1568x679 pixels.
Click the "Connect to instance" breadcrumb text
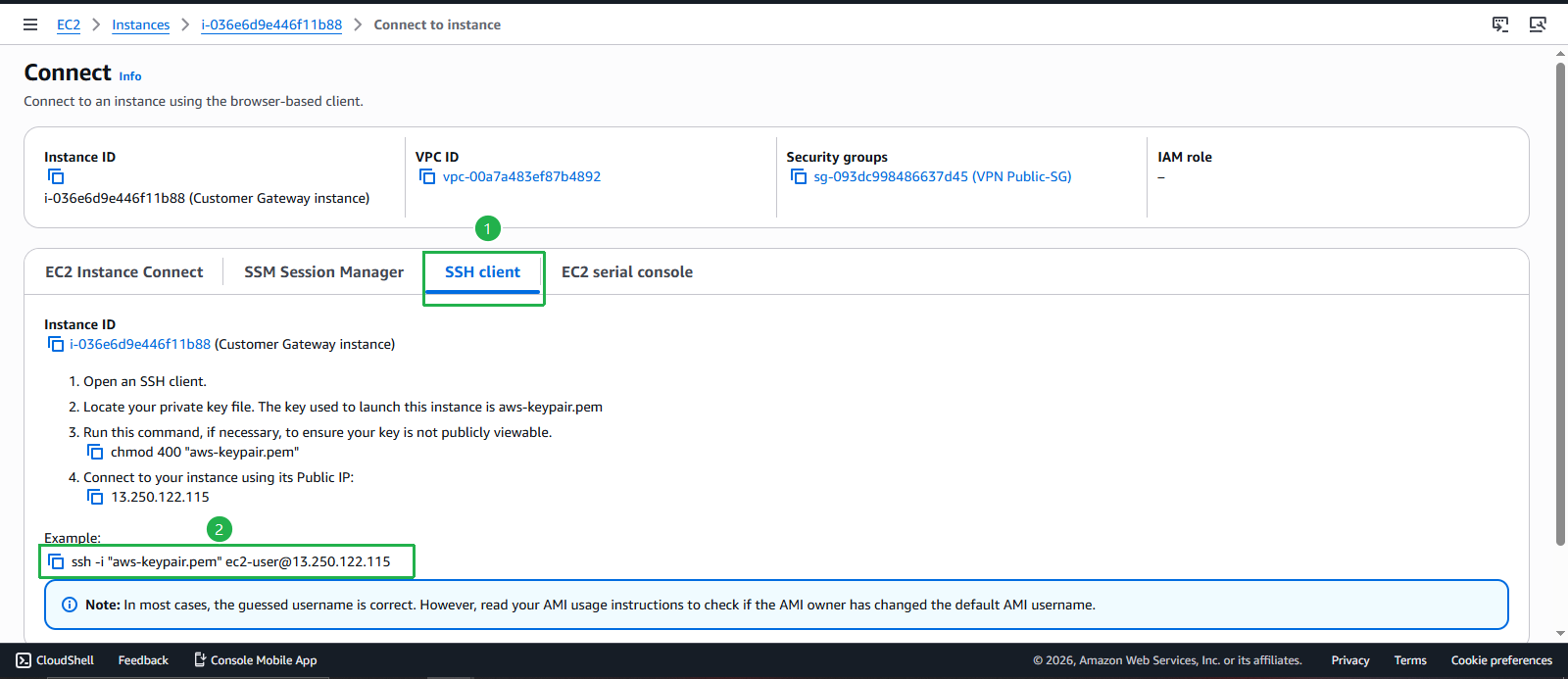[x=437, y=24]
